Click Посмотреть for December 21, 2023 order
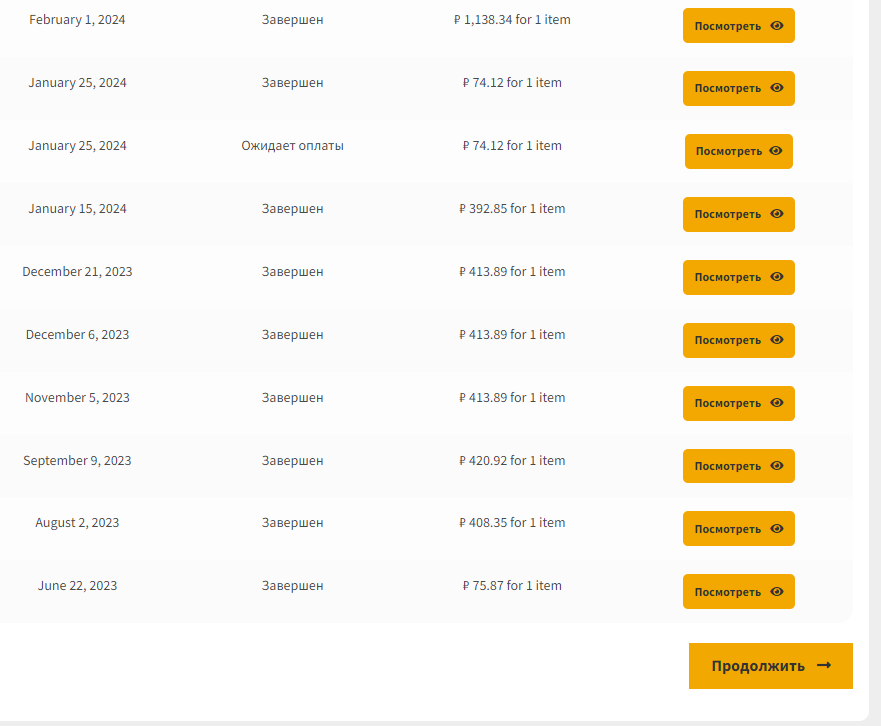This screenshot has height=726, width=881. 738,277
